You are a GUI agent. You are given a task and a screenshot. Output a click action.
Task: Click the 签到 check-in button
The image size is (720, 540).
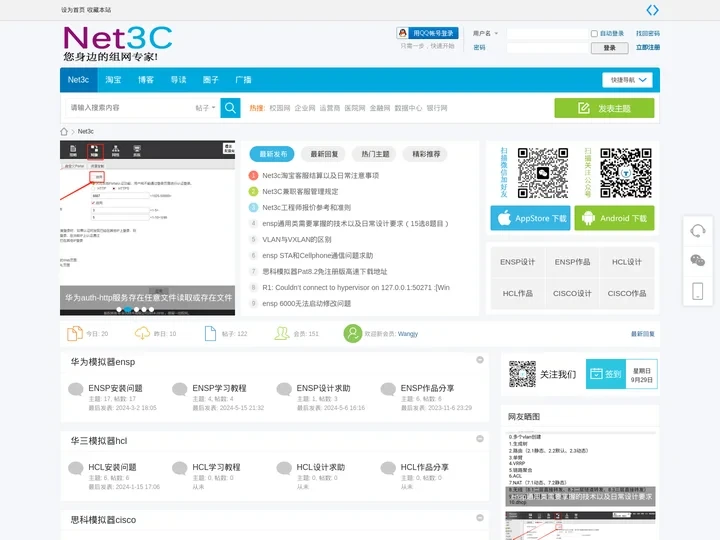pyautogui.click(x=606, y=374)
